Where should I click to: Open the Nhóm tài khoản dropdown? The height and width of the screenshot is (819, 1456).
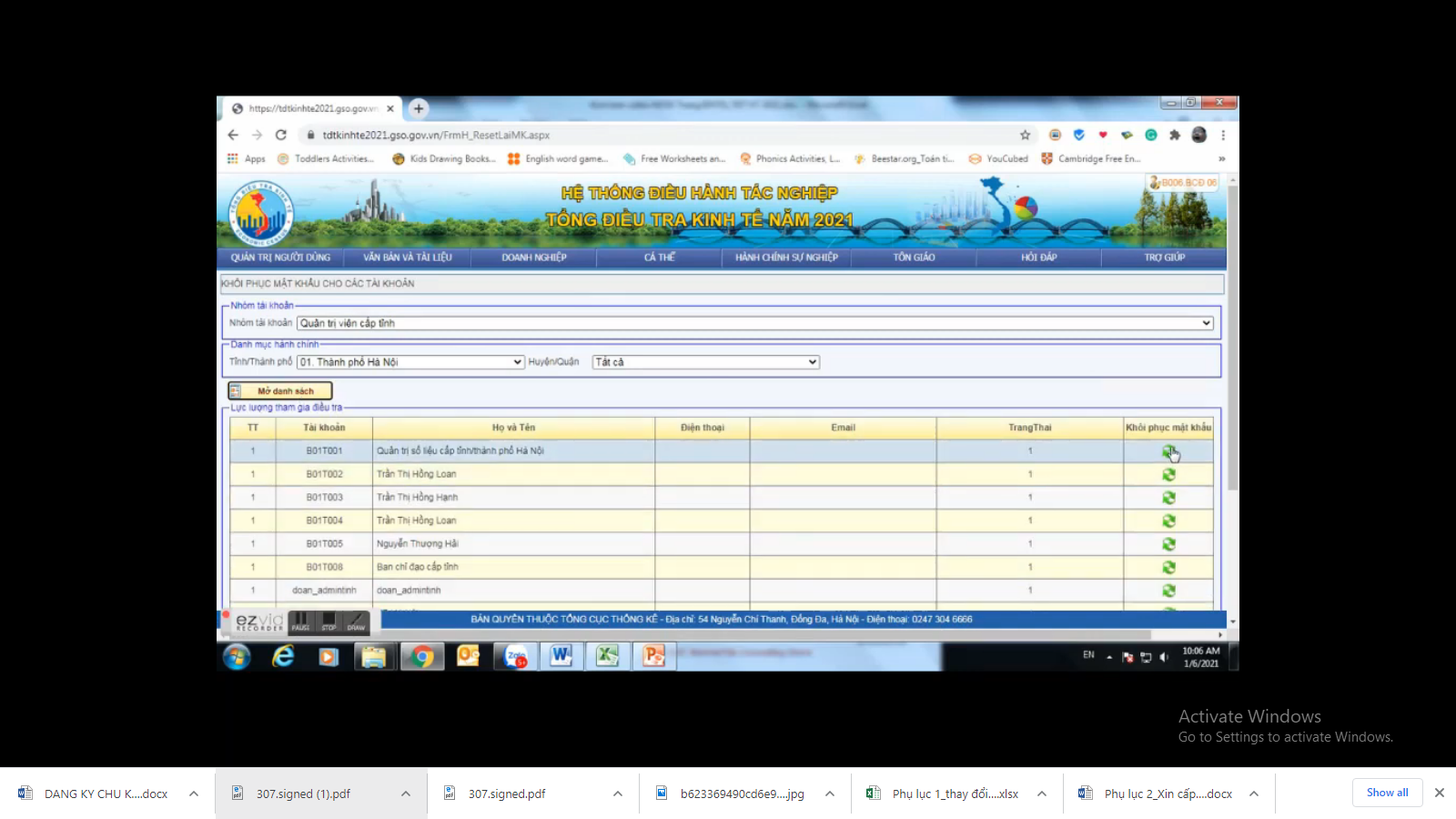tap(1205, 322)
